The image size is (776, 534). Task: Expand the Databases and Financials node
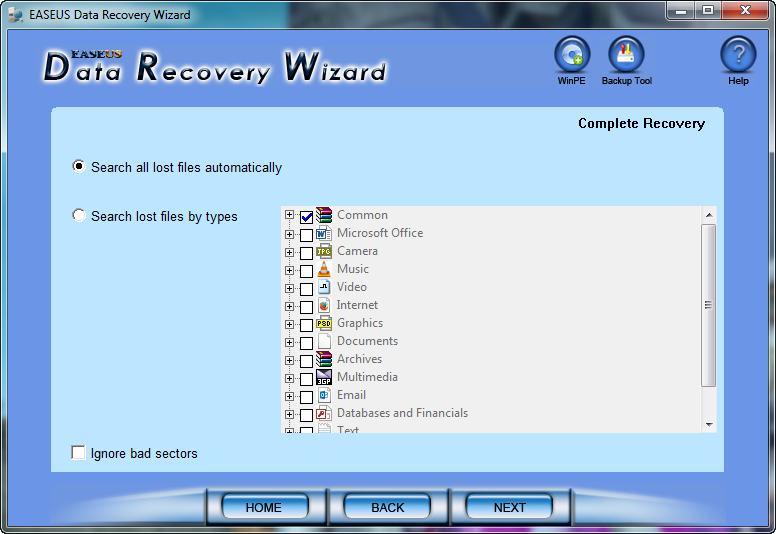coord(290,414)
